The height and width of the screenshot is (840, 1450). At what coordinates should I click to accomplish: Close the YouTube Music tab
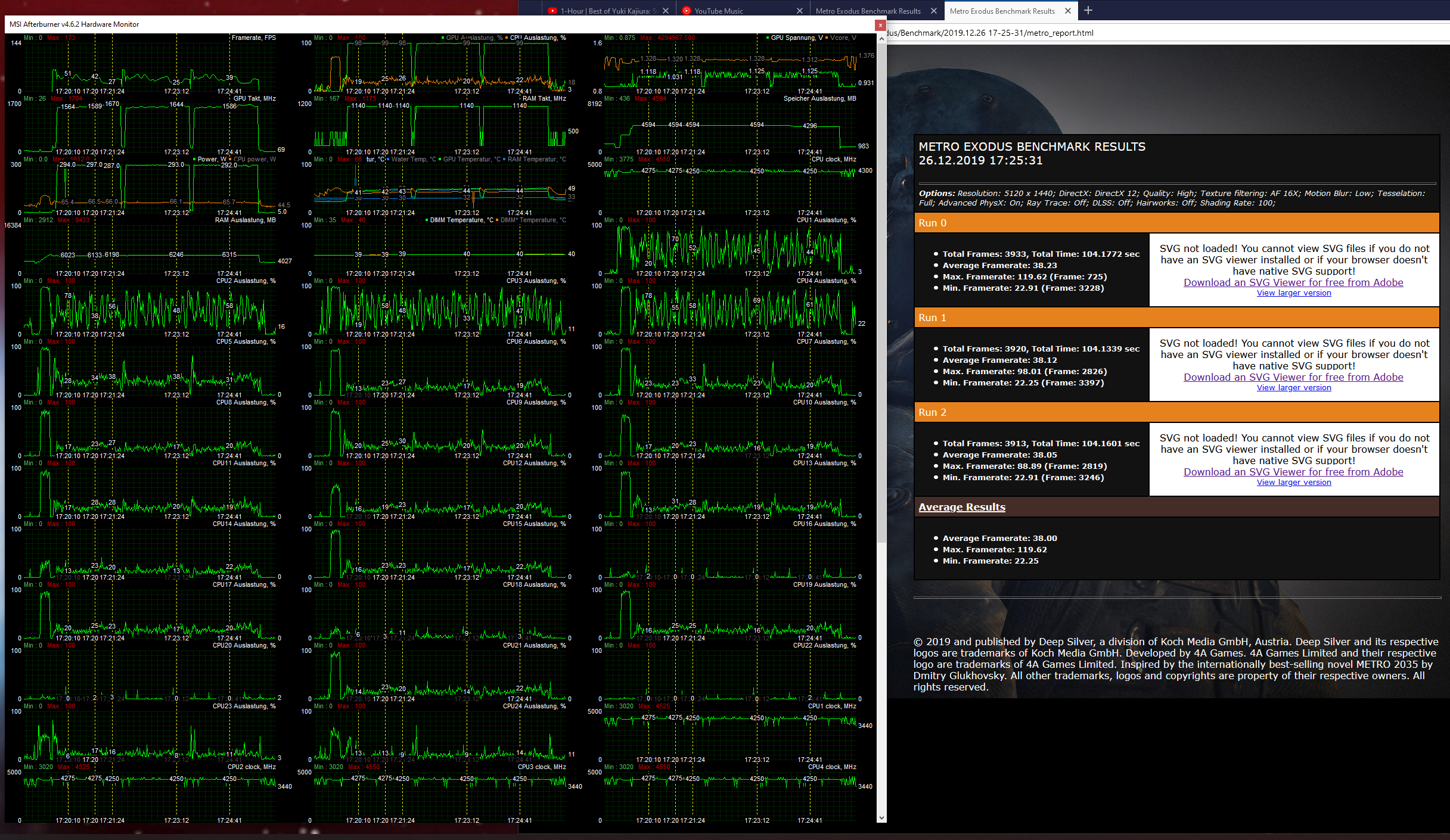(800, 11)
